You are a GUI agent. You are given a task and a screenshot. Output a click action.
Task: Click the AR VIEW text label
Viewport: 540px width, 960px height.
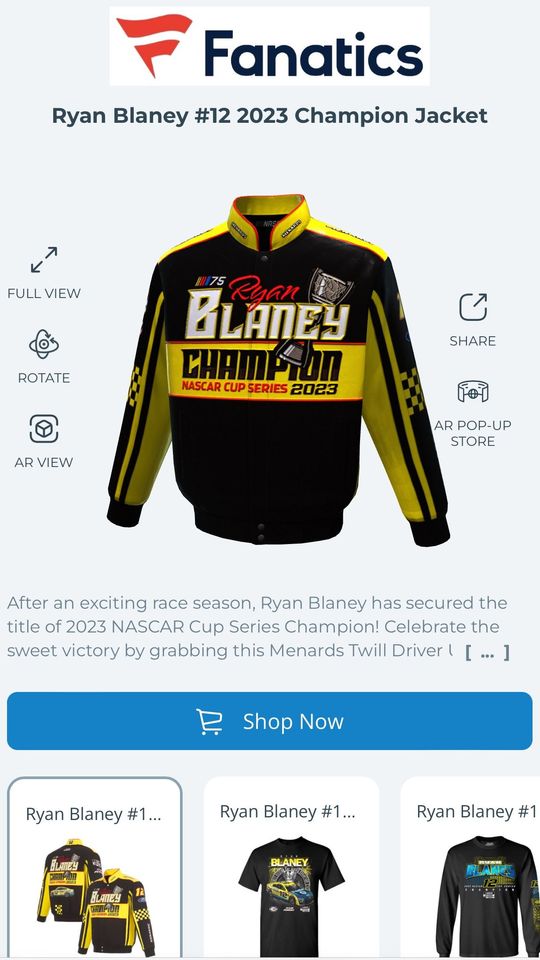[x=44, y=462]
